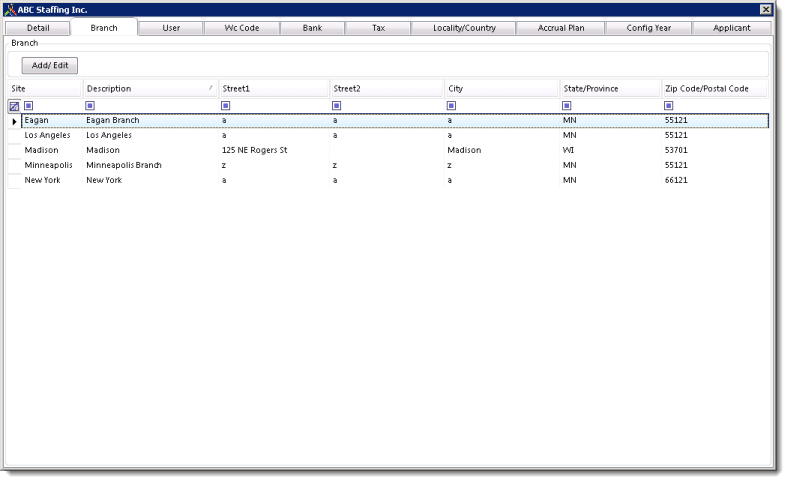Sort by the Description column header
Screen dimensions: 788x482
pyautogui.click(x=145, y=88)
